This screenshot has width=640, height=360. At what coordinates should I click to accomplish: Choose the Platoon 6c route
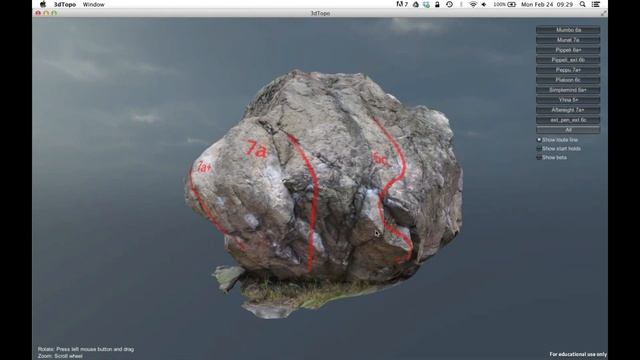click(568, 80)
